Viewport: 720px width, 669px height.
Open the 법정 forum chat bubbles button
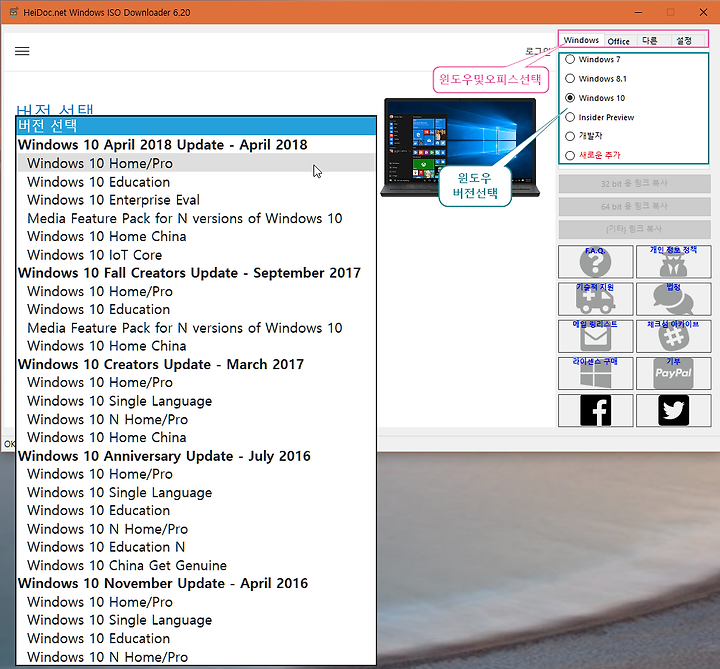pos(674,299)
